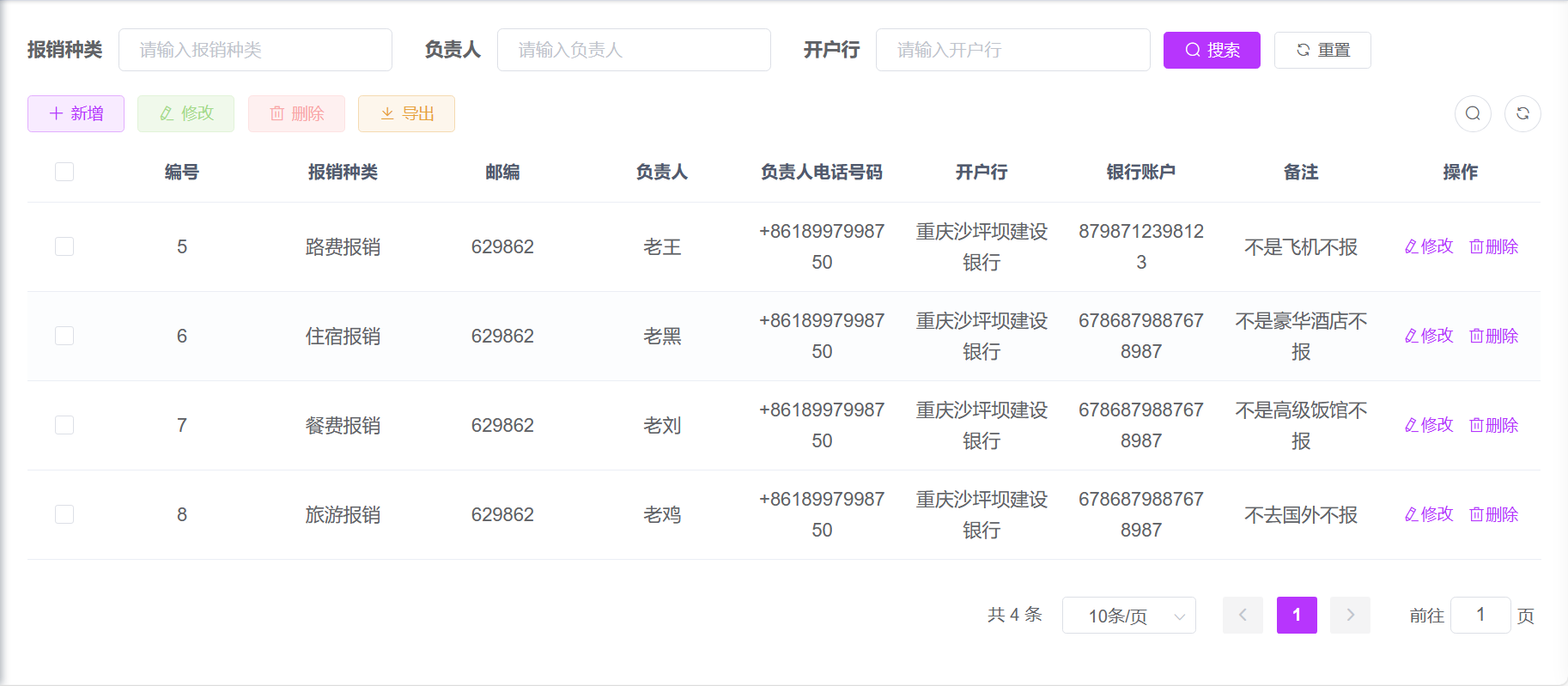Go to next page arrow

tap(1350, 616)
